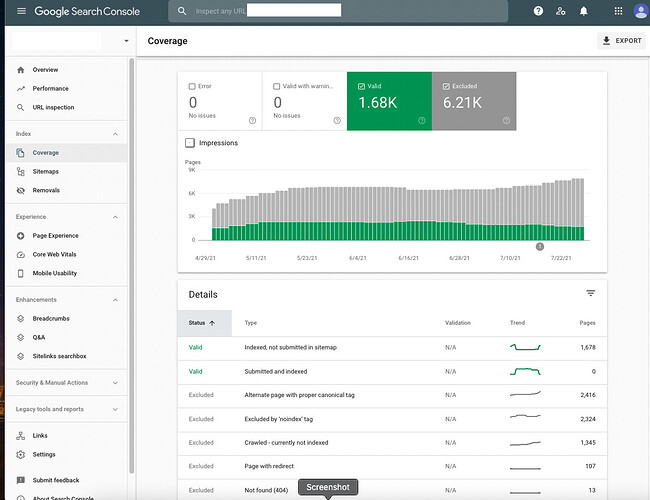Open the users and permissions icon
This screenshot has height=500, width=650.
pyautogui.click(x=560, y=11)
